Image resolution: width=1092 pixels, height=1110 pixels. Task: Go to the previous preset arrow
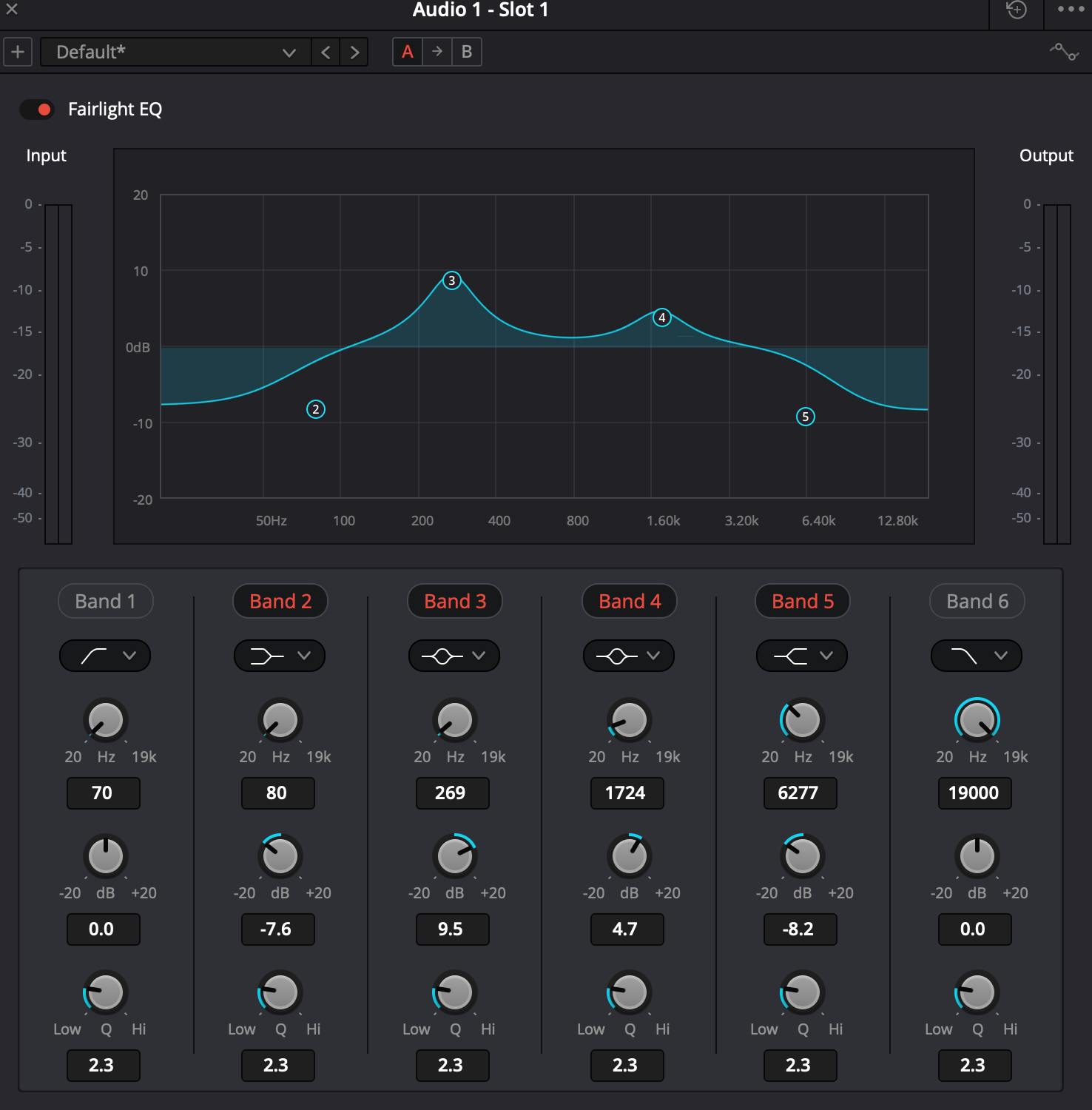(x=326, y=52)
